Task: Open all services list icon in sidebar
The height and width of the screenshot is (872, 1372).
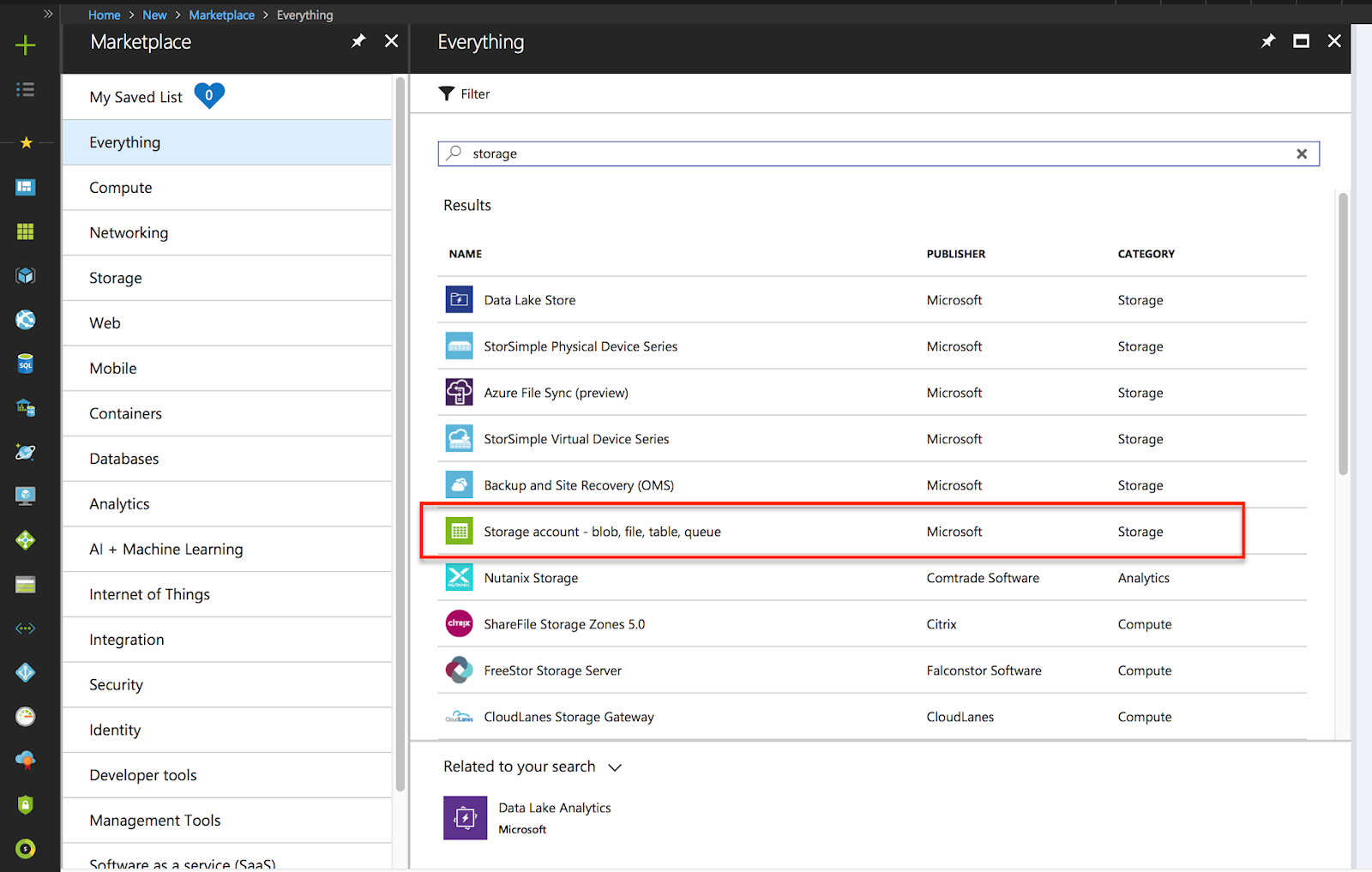Action: point(26,89)
